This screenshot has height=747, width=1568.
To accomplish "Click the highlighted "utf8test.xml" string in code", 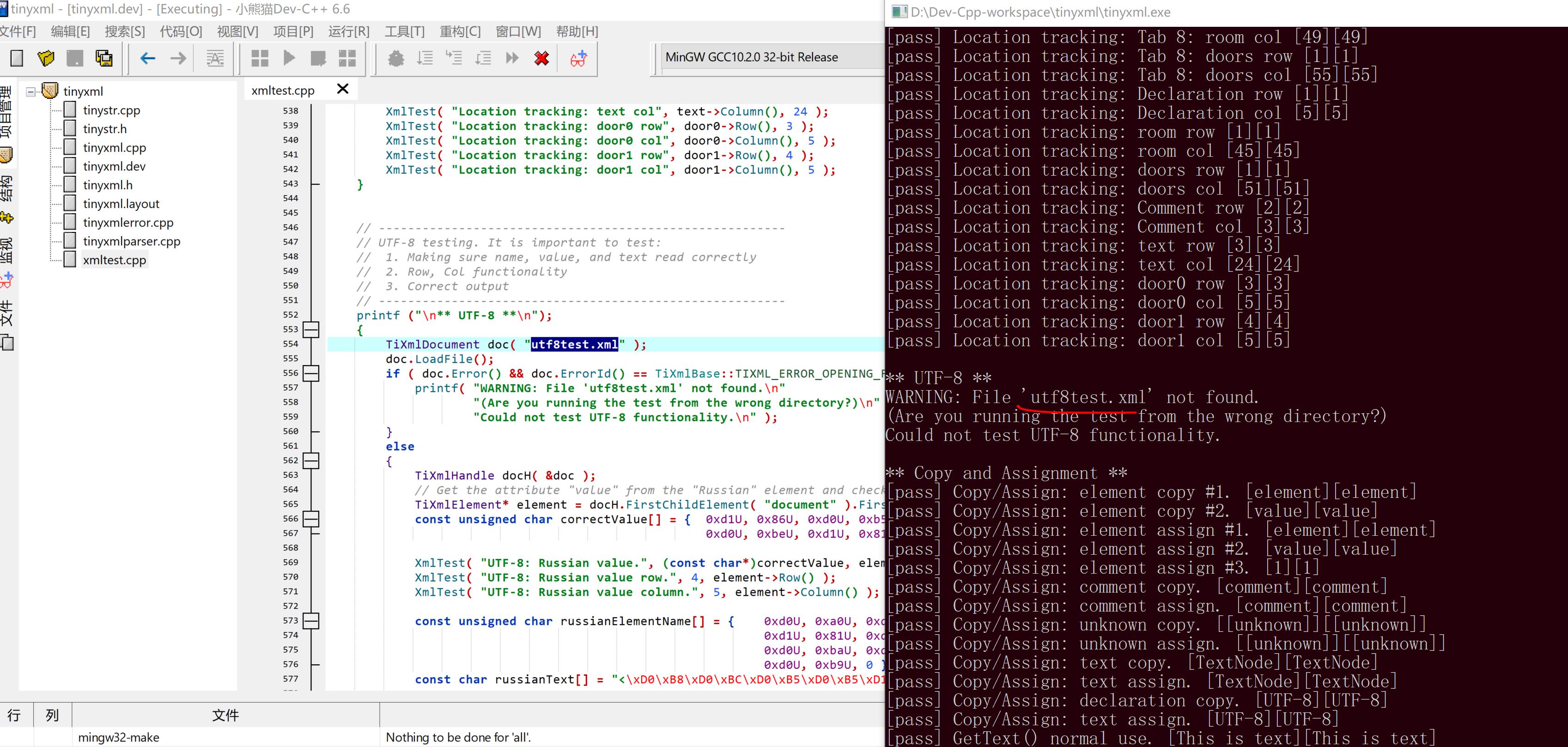I will [575, 344].
